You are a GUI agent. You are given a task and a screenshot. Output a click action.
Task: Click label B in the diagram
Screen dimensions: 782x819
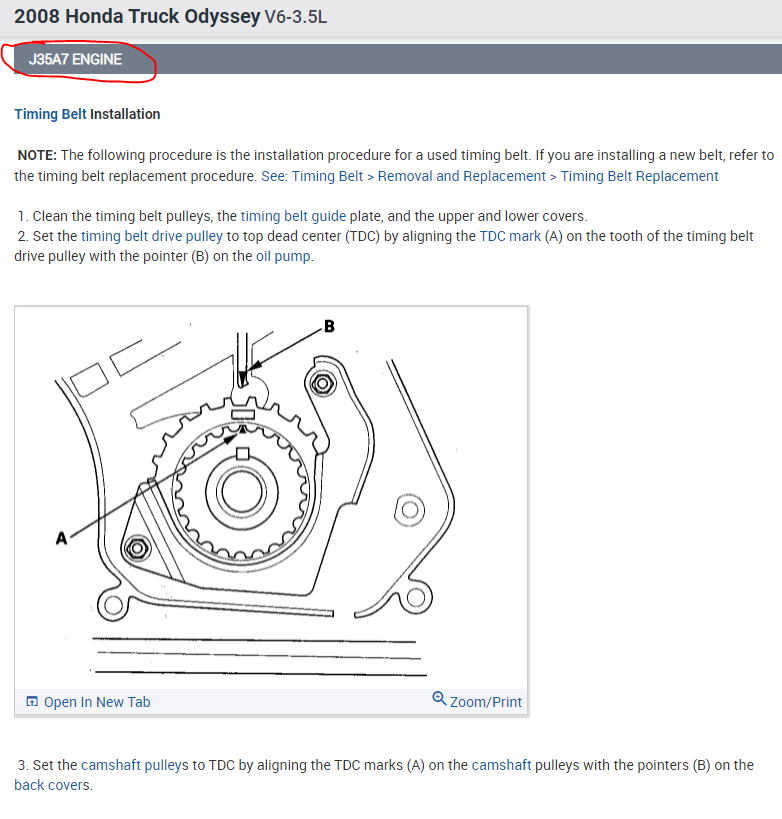(x=329, y=326)
